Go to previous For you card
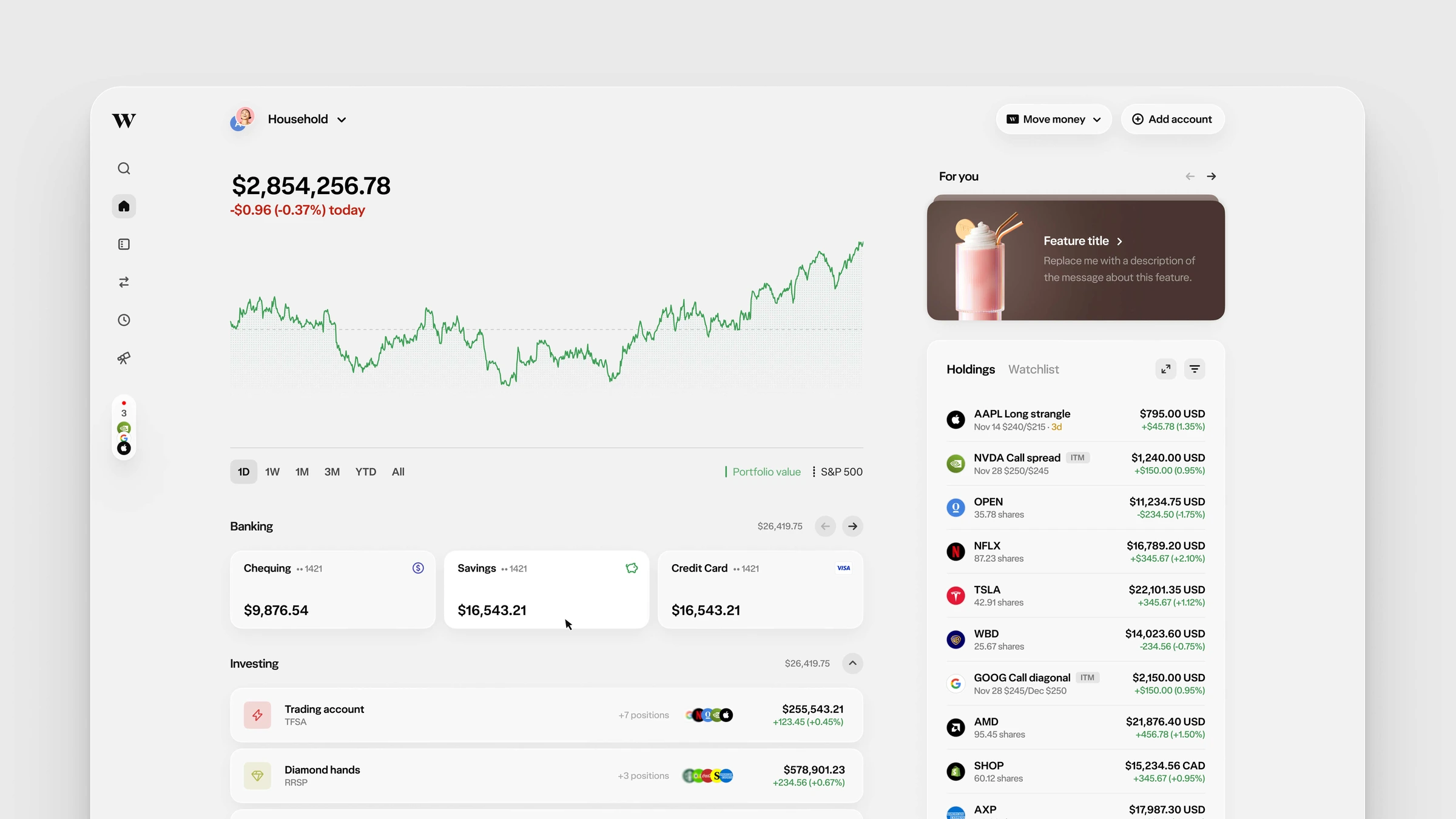The height and width of the screenshot is (819, 1456). 1190,177
